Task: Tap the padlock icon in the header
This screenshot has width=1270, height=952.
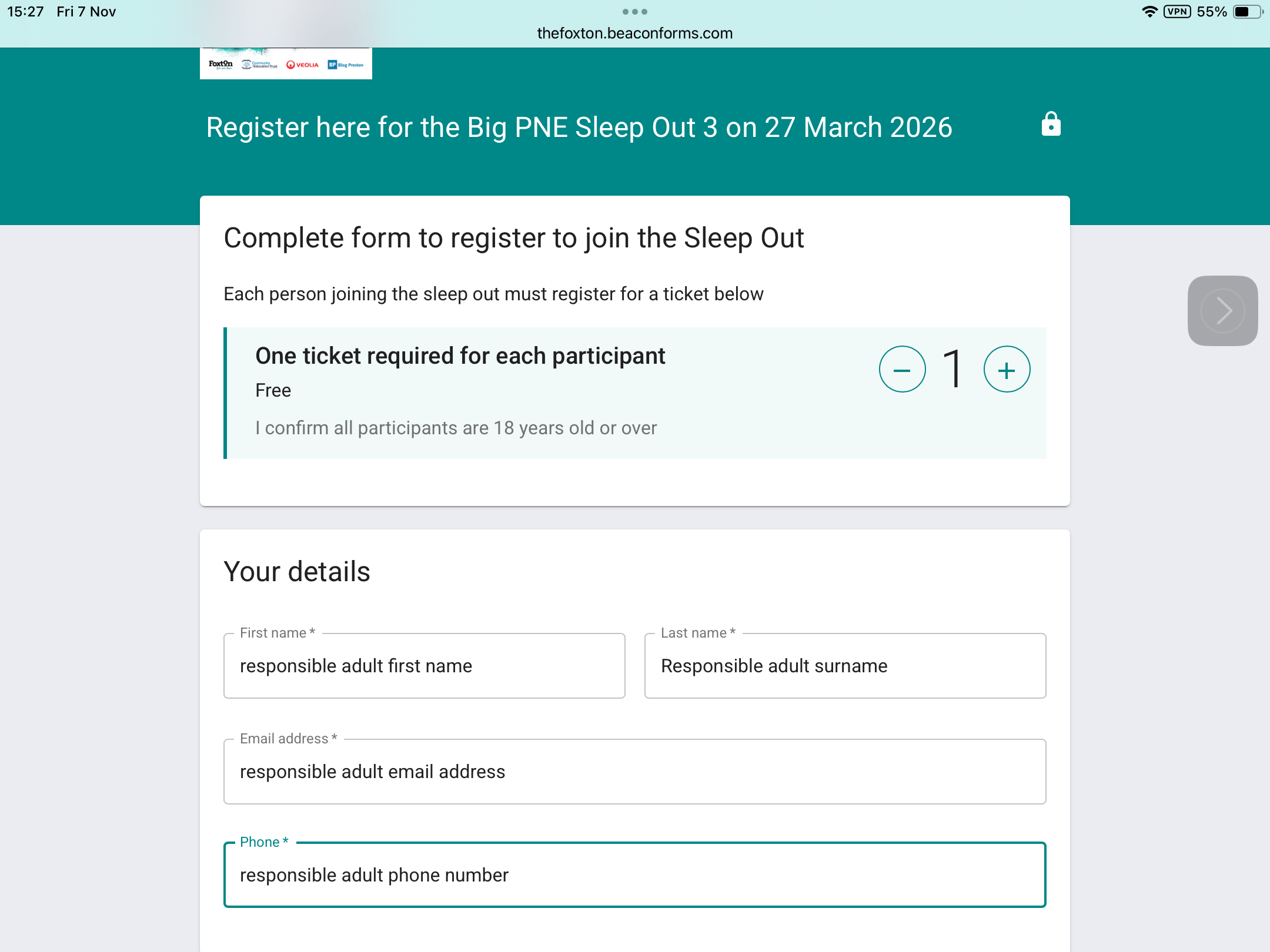Action: [x=1051, y=125]
